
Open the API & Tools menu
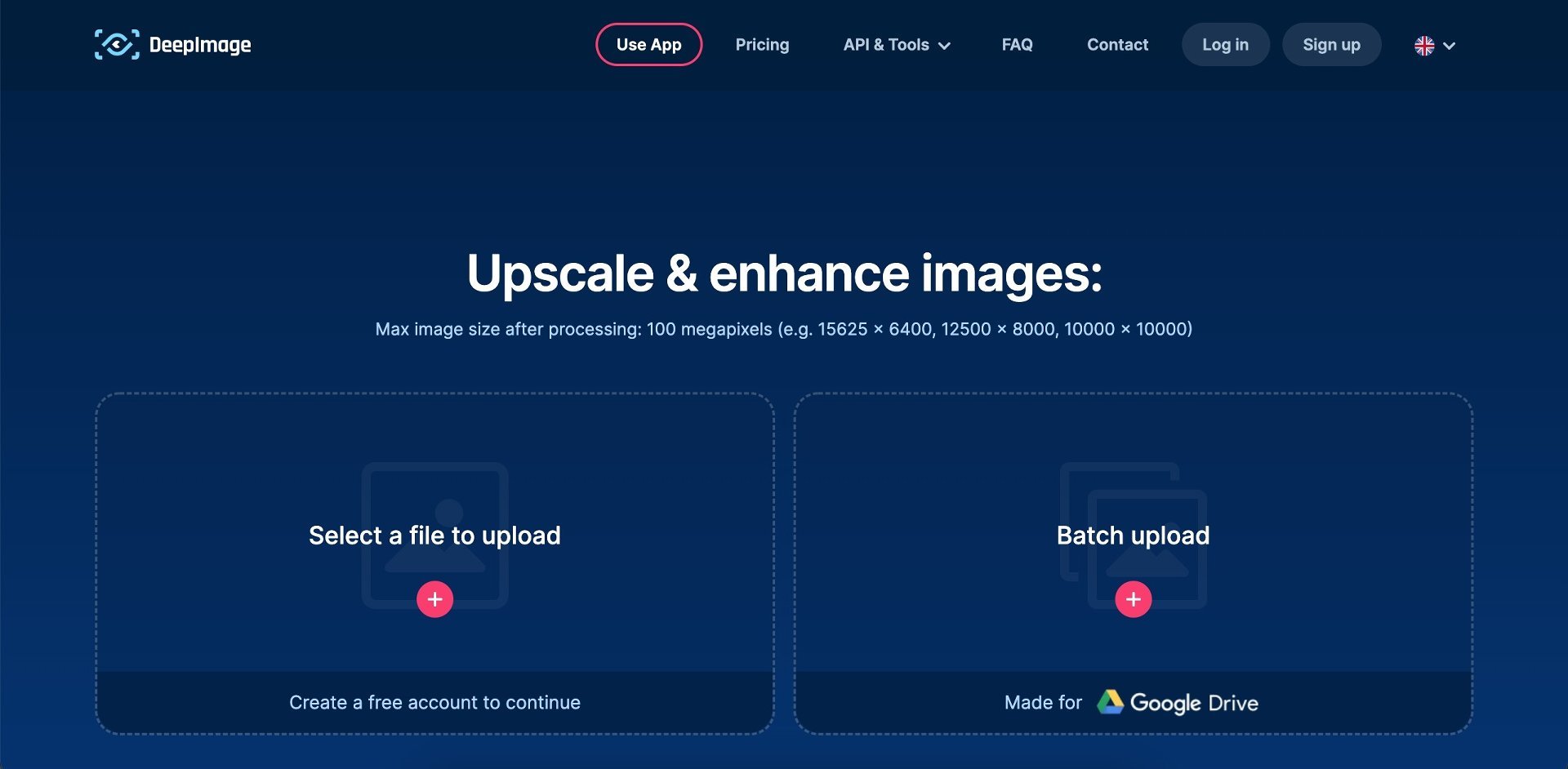tap(897, 45)
